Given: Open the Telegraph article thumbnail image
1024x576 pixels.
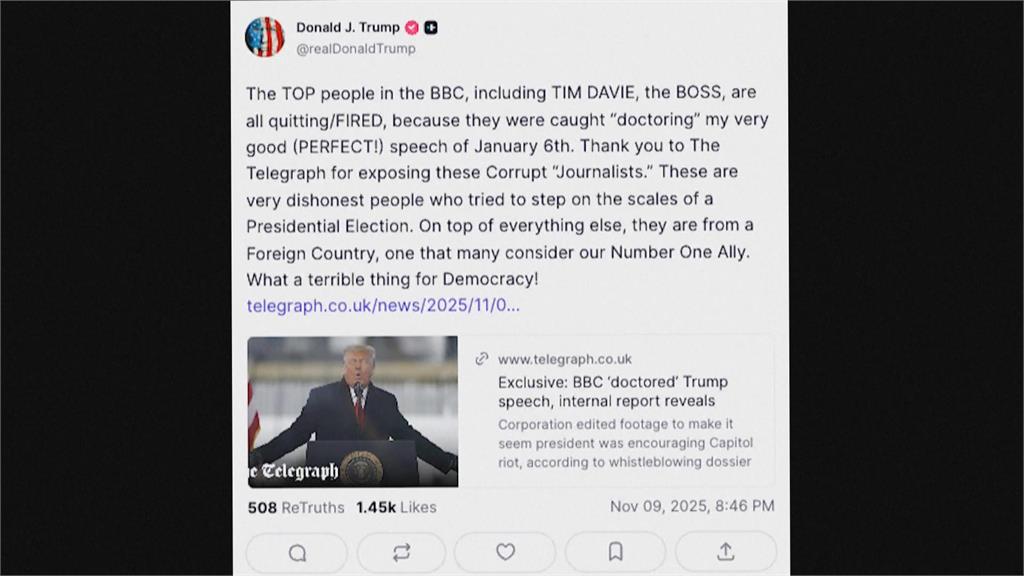Looking at the screenshot, I should pyautogui.click(x=353, y=411).
